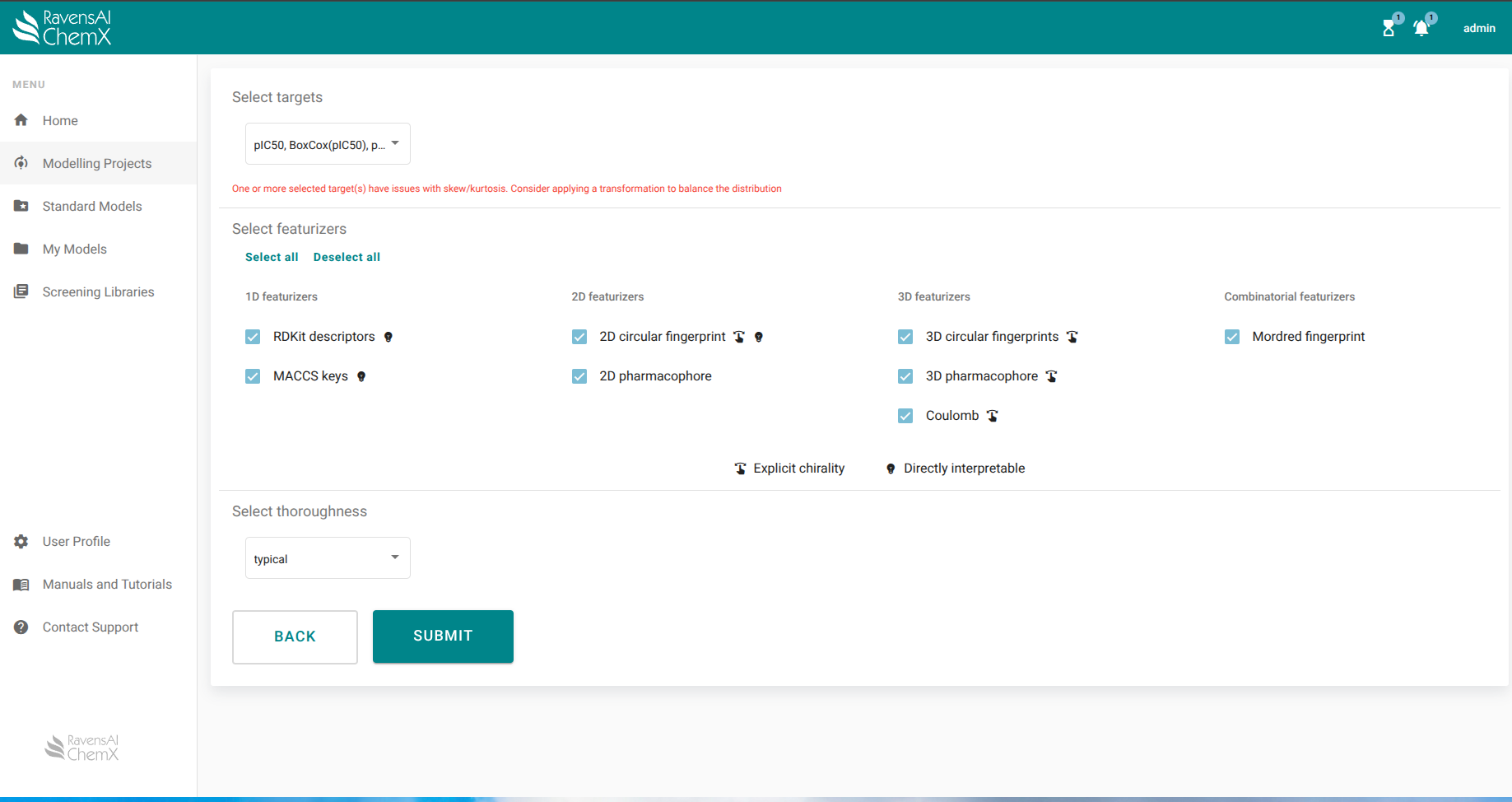The height and width of the screenshot is (802, 1512).
Task: Open the notifications bell icon
Action: [x=1421, y=28]
